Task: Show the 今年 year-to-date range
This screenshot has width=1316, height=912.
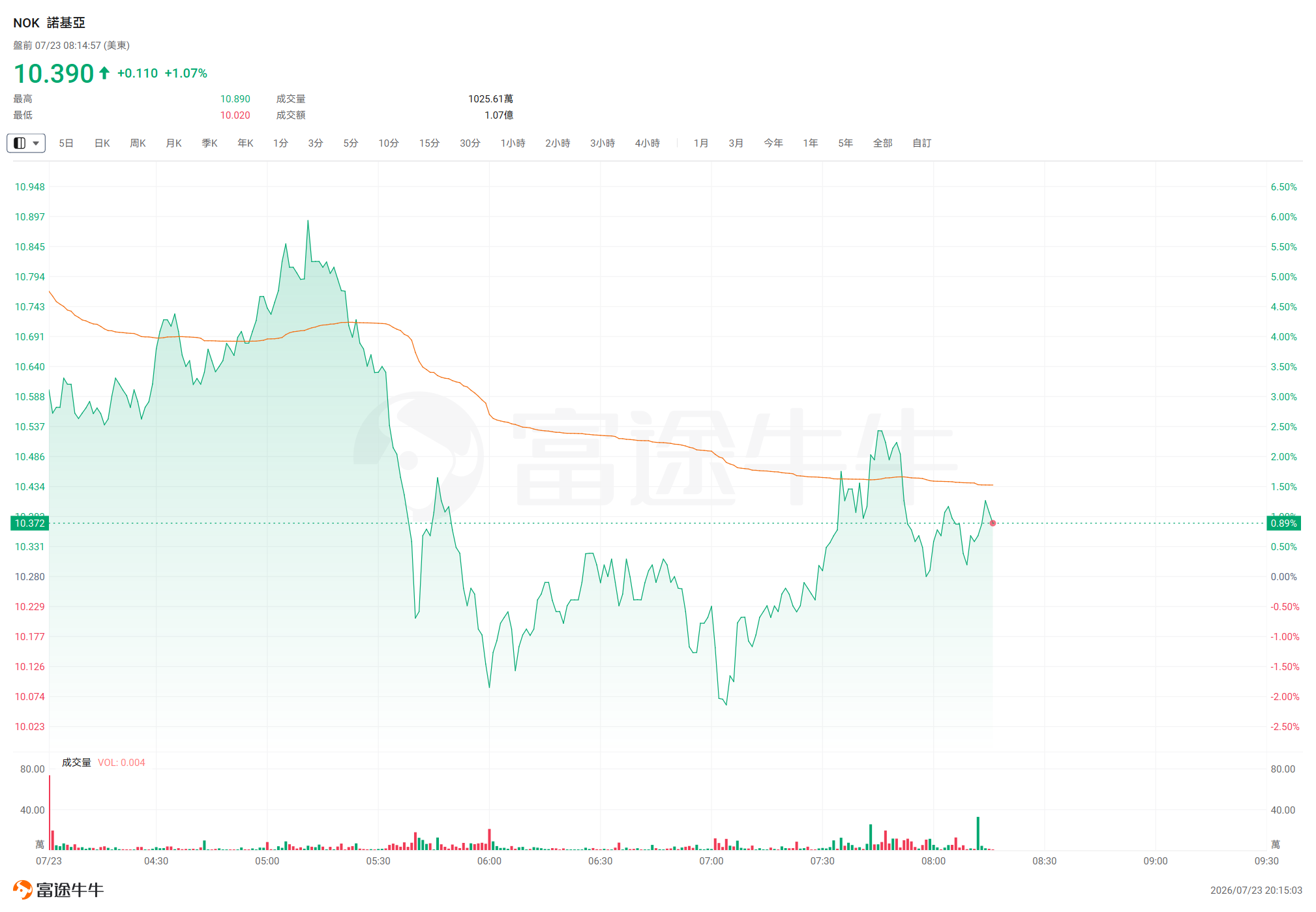Action: [773, 143]
